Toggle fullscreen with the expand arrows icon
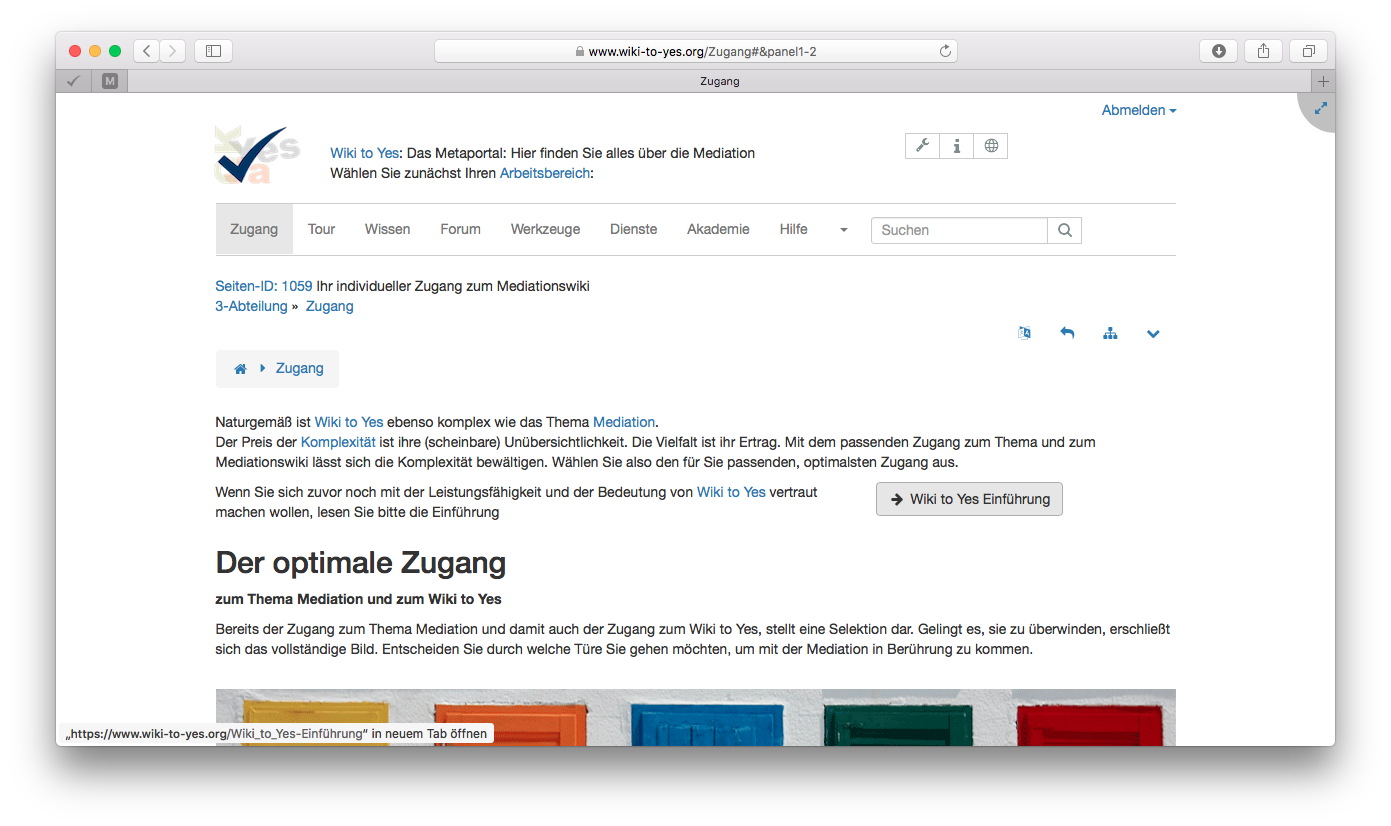 [1320, 107]
